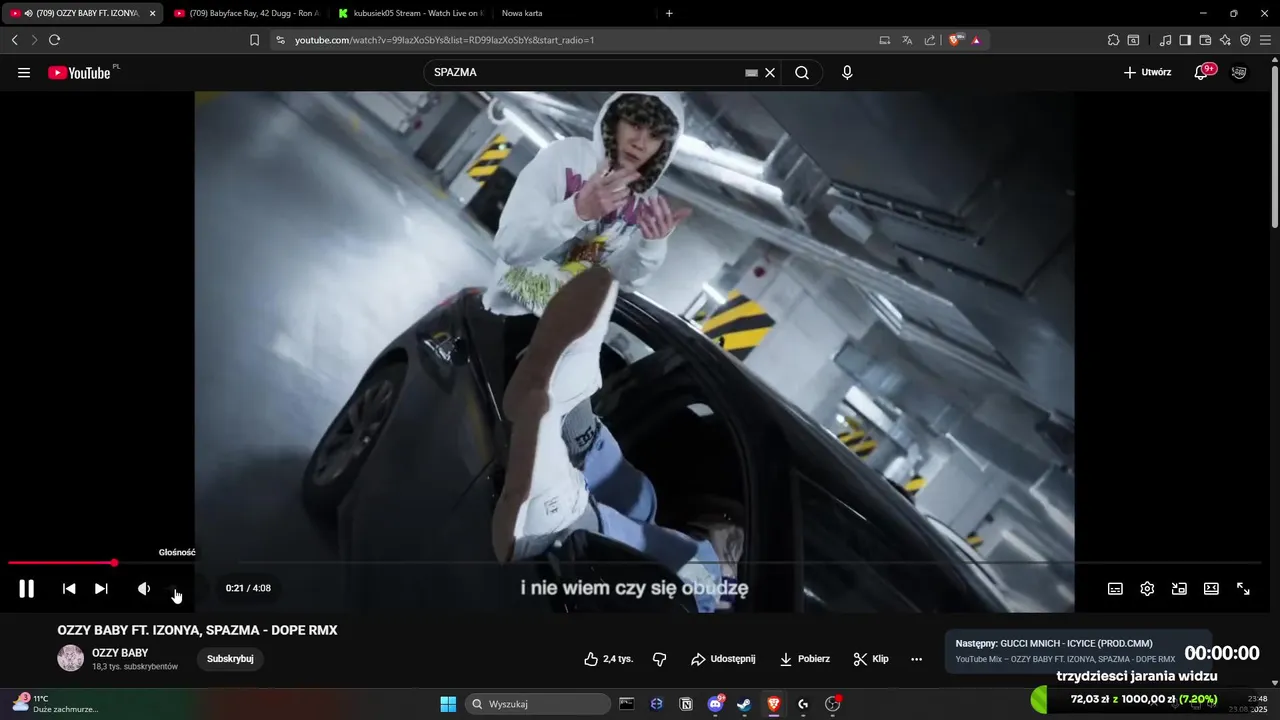Dislike the video
Screen dimensions: 1280x720
[659, 659]
